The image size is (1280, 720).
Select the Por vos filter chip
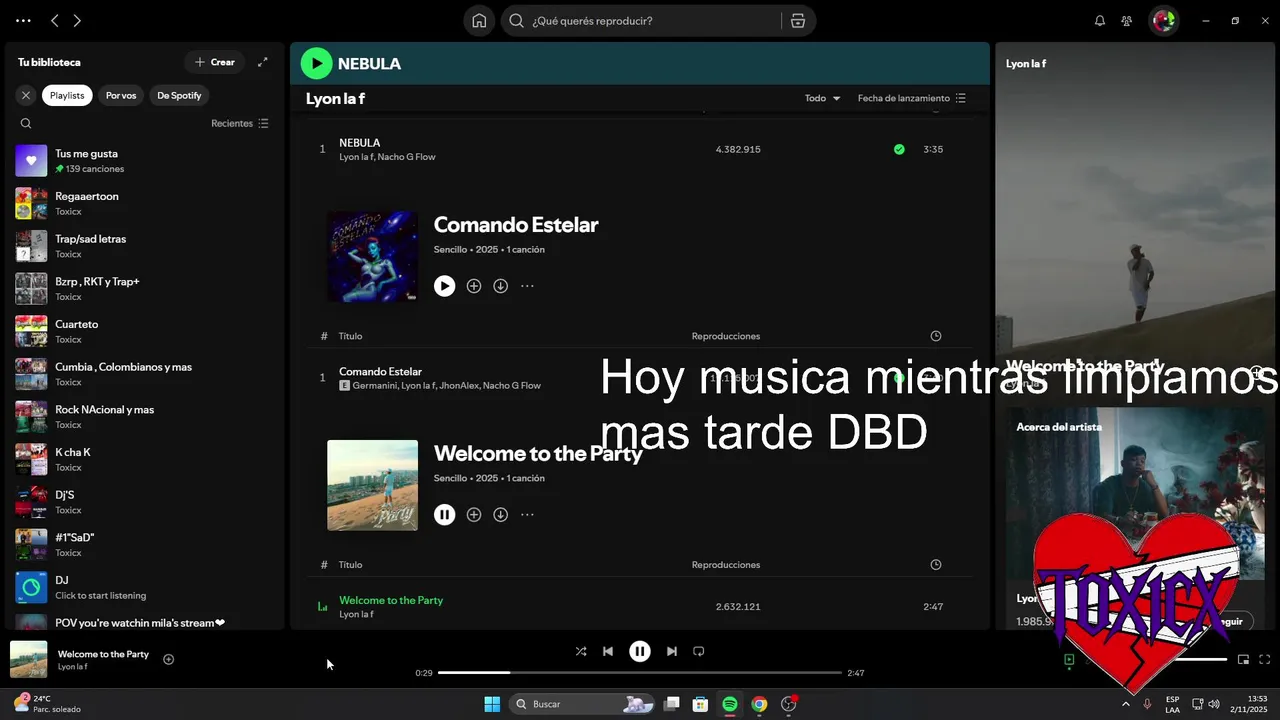coord(121,96)
